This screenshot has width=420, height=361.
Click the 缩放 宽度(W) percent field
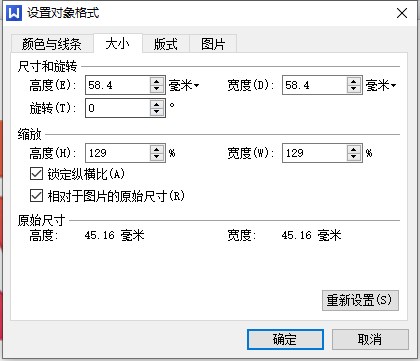pyautogui.click(x=315, y=153)
